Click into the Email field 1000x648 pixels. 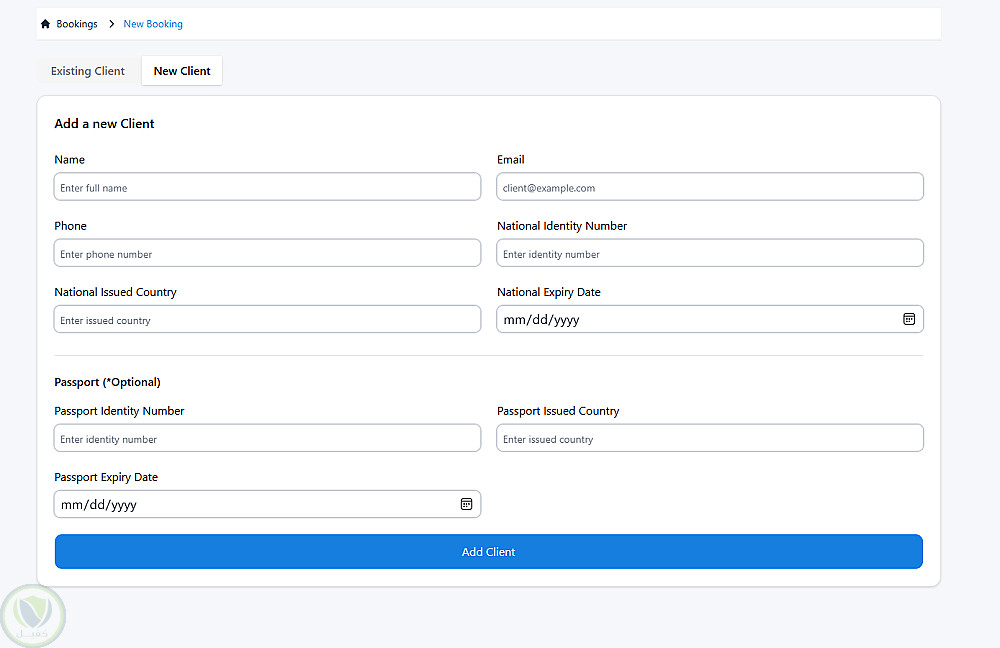point(709,187)
